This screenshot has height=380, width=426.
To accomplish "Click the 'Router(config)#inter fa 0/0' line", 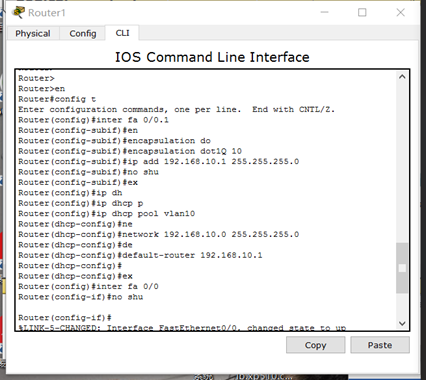I will click(x=88, y=286).
